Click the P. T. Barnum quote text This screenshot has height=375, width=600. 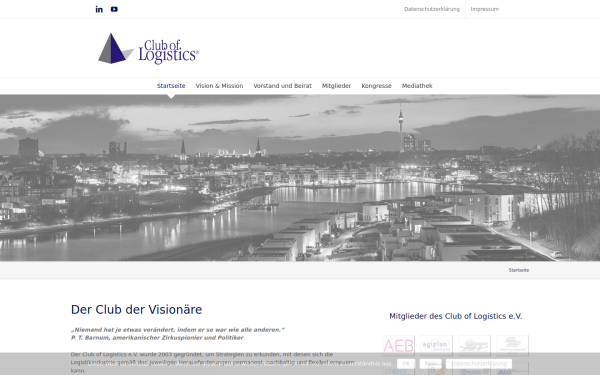(x=178, y=334)
